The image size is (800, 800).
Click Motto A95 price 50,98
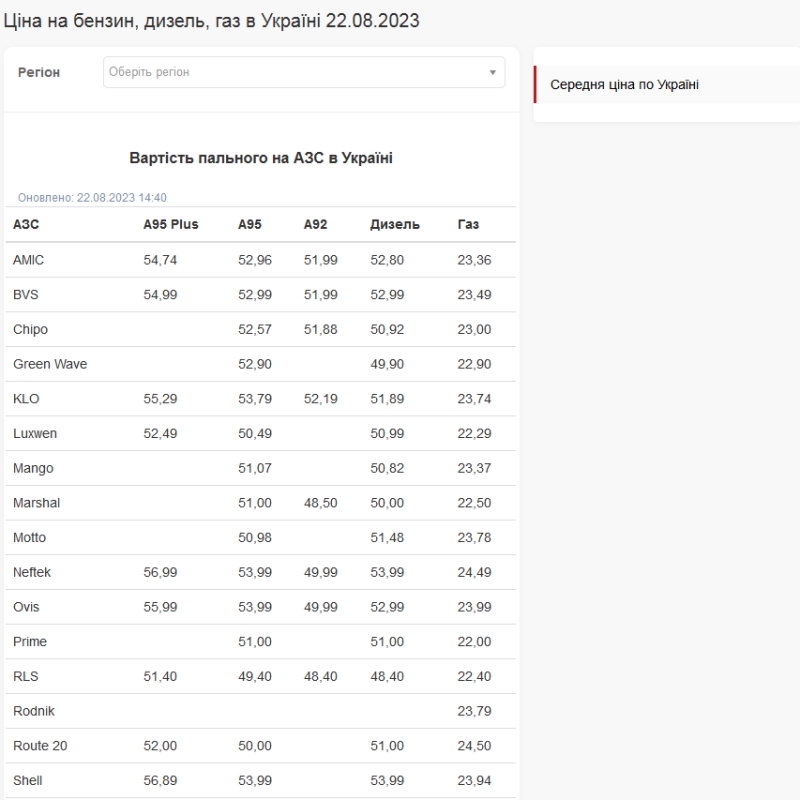tap(255, 538)
